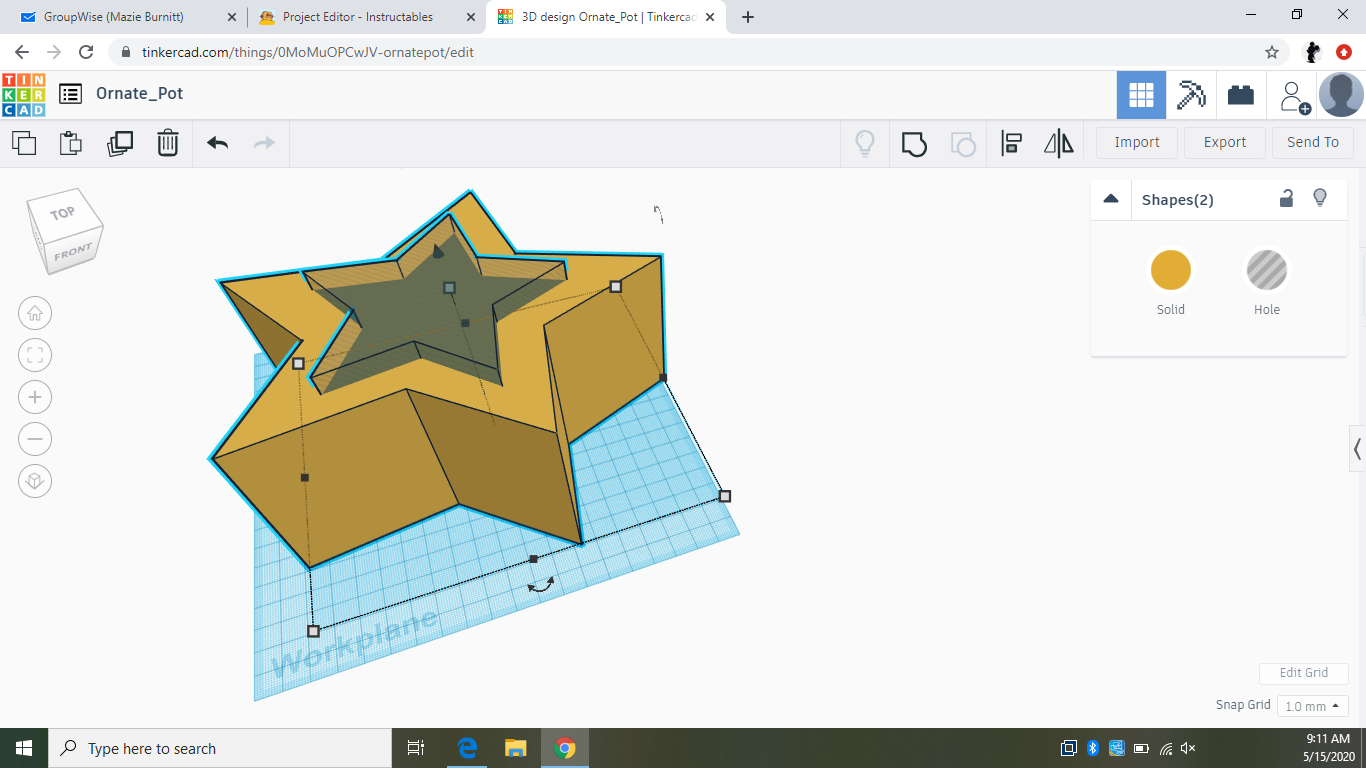Select the Duplicate and repeat icon
The height and width of the screenshot is (768, 1366).
[120, 143]
